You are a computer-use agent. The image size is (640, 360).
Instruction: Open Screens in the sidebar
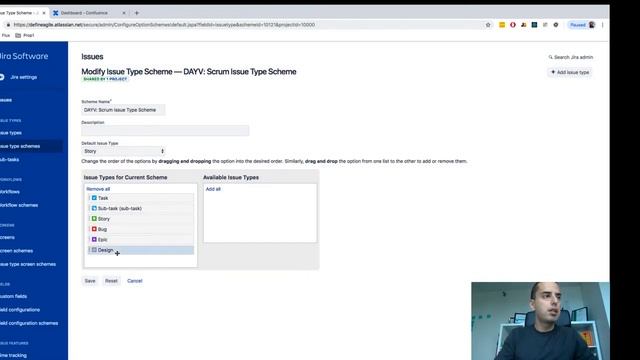click(7, 238)
